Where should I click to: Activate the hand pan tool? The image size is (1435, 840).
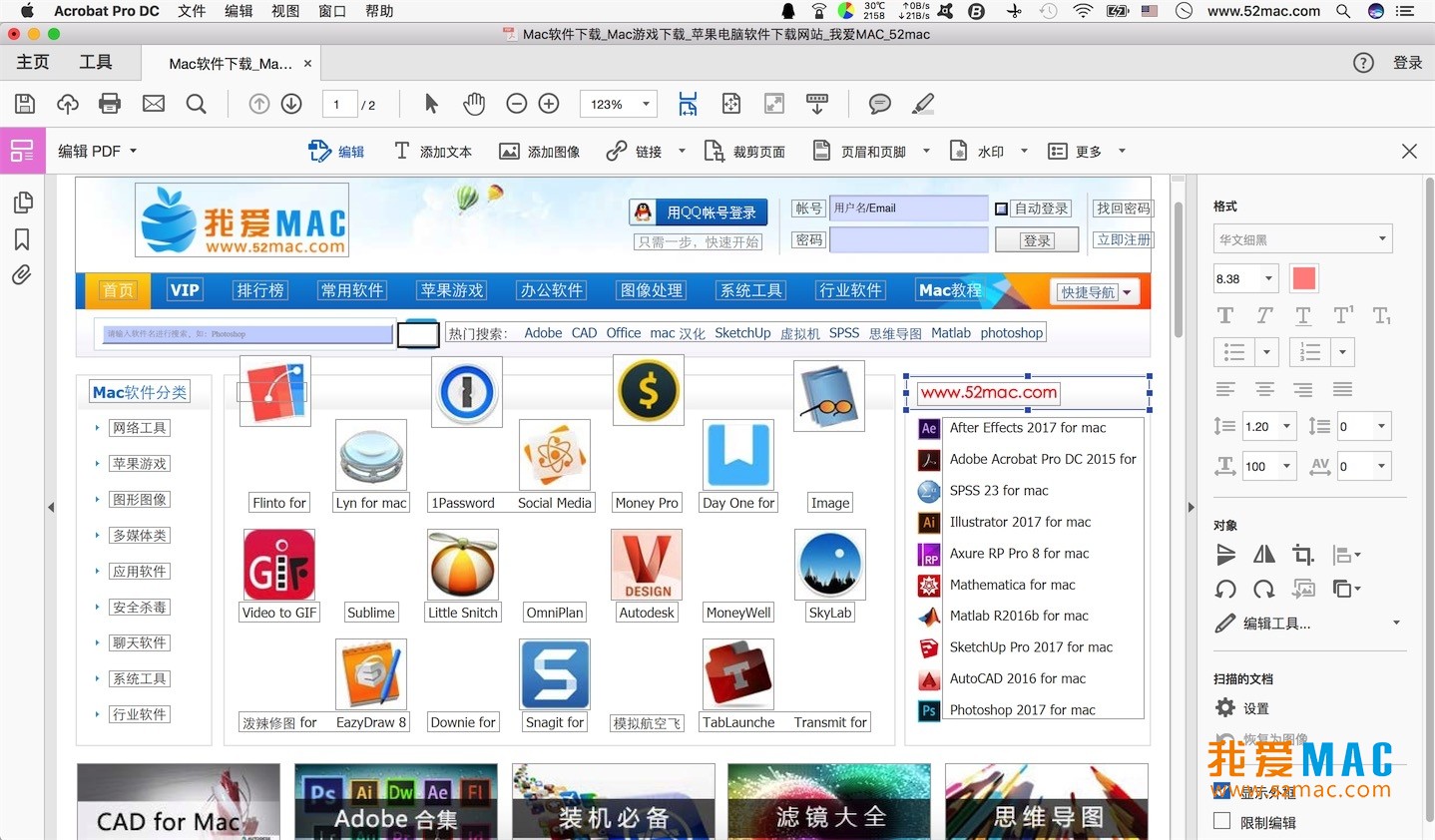pyautogui.click(x=474, y=104)
